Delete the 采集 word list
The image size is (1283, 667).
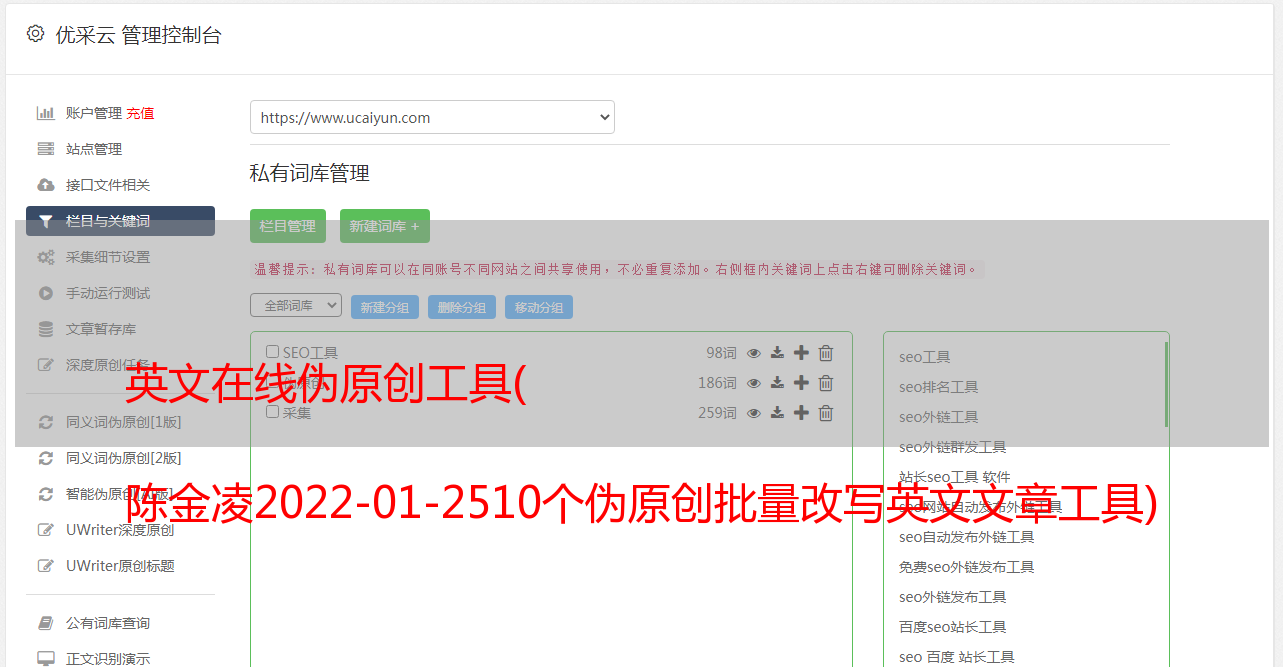tap(826, 413)
